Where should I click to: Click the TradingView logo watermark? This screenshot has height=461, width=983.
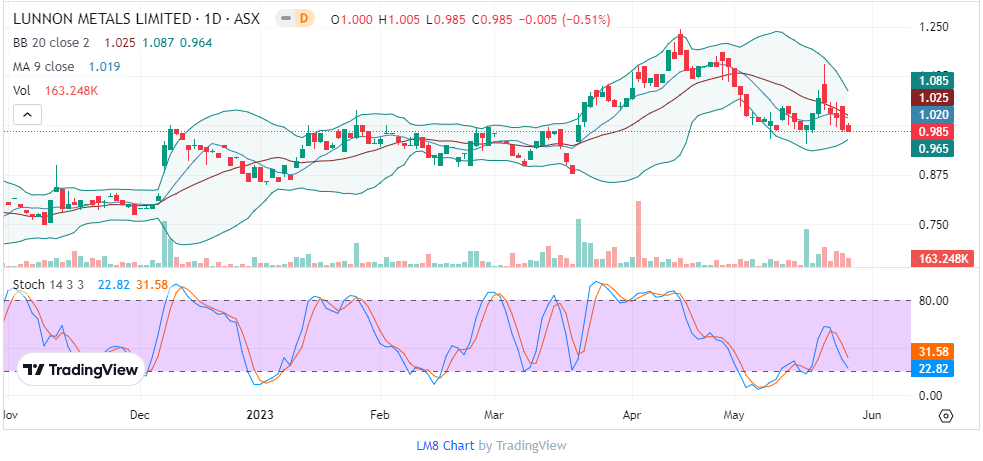point(80,370)
